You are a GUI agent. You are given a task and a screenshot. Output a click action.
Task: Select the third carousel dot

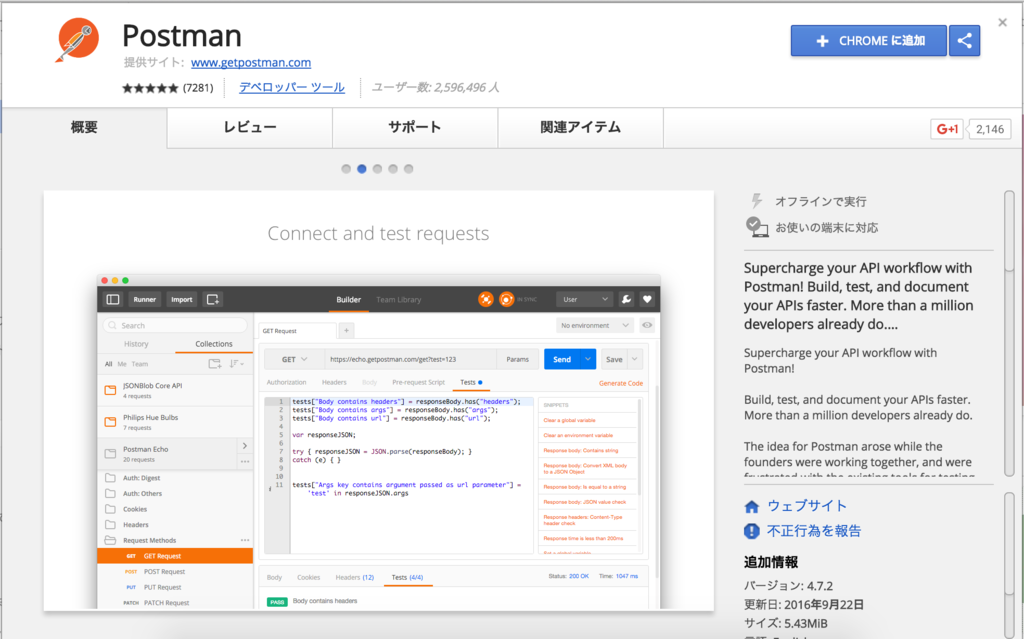(377, 169)
